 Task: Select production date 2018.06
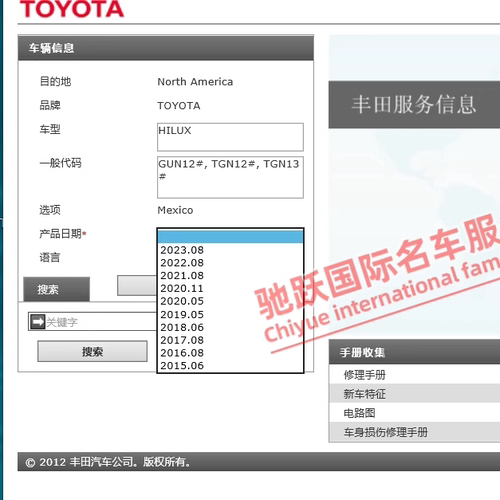coord(230,327)
